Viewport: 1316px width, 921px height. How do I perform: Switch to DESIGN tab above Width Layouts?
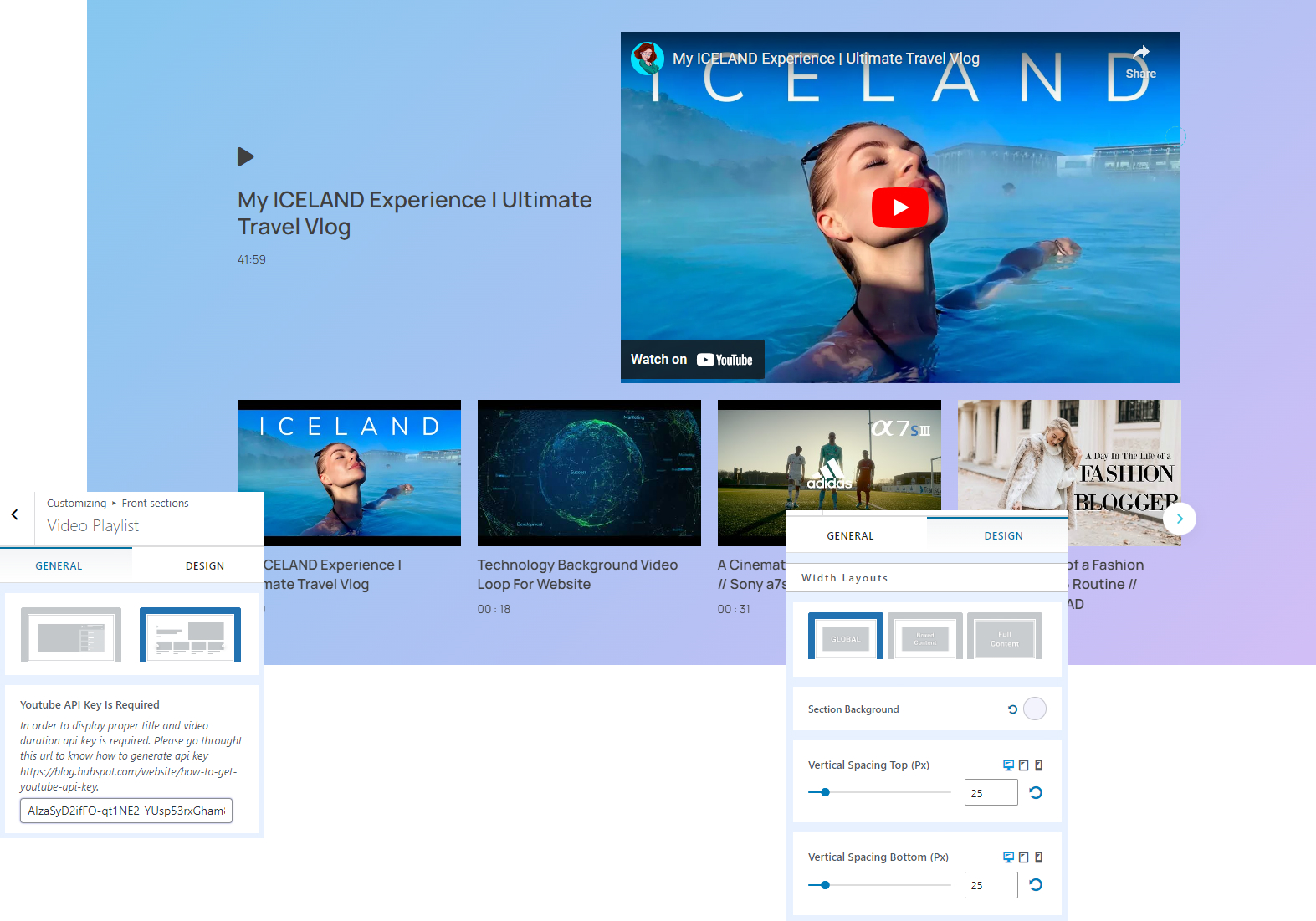[1003, 536]
